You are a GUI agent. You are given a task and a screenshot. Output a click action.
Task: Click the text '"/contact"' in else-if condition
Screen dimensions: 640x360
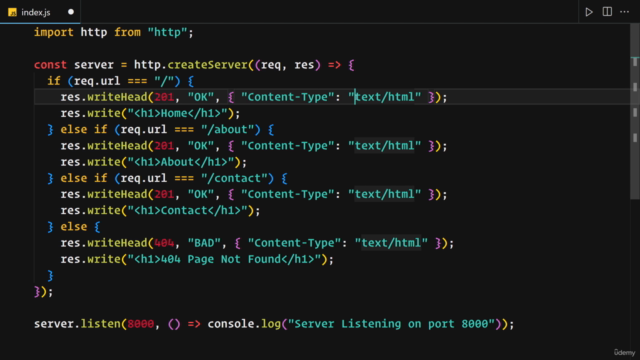tap(234, 178)
